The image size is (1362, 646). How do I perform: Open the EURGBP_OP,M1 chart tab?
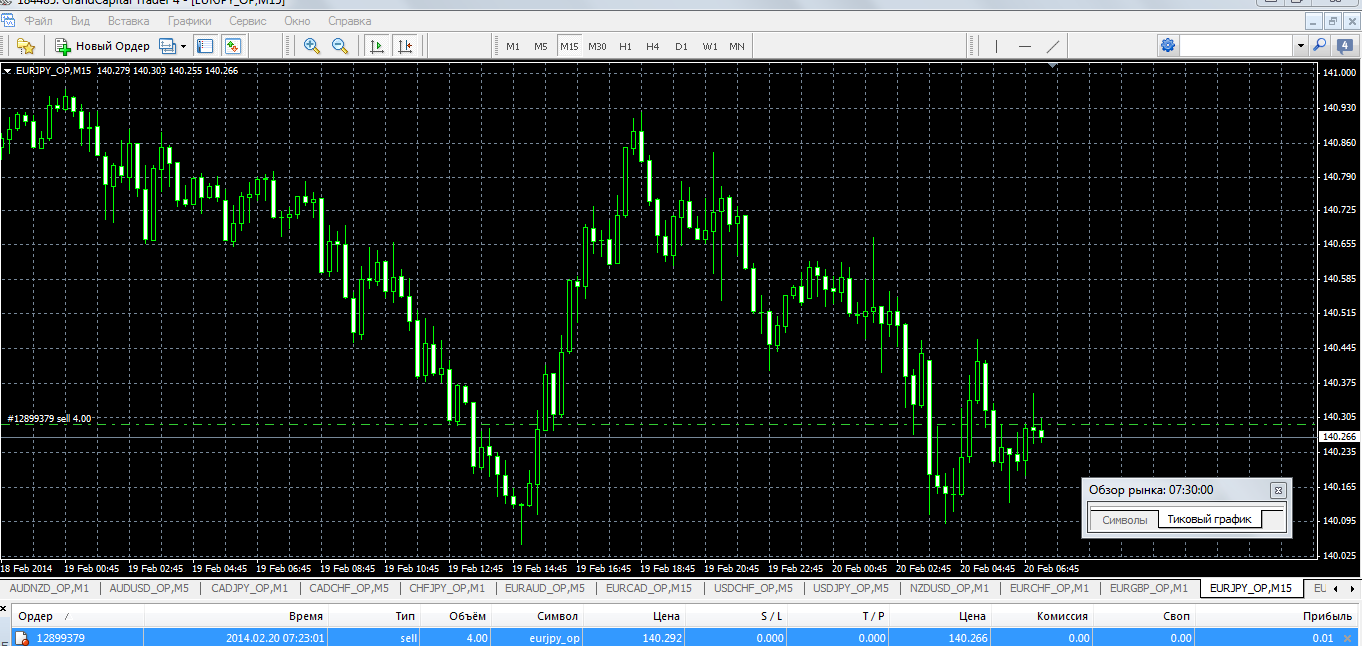pos(1149,588)
